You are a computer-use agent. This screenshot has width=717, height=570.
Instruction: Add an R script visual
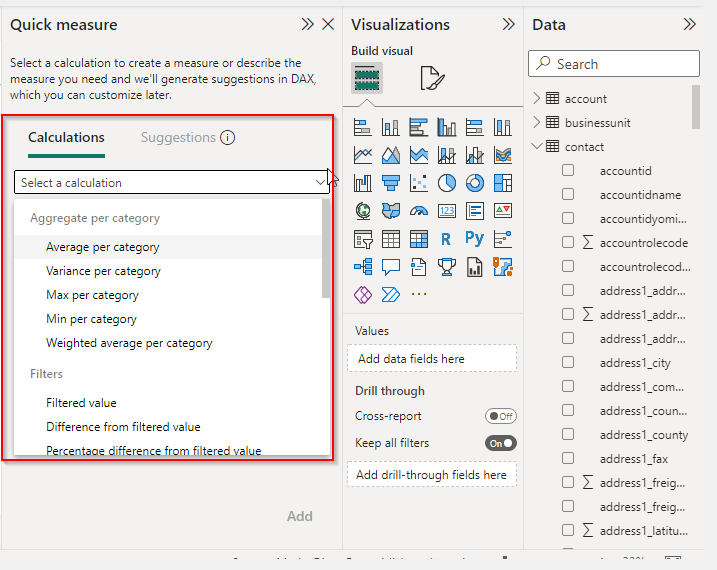447,239
